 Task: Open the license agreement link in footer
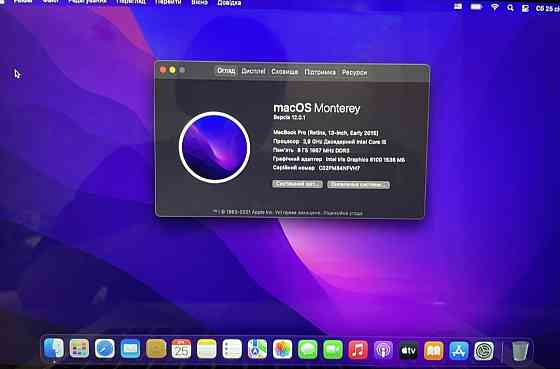343,213
